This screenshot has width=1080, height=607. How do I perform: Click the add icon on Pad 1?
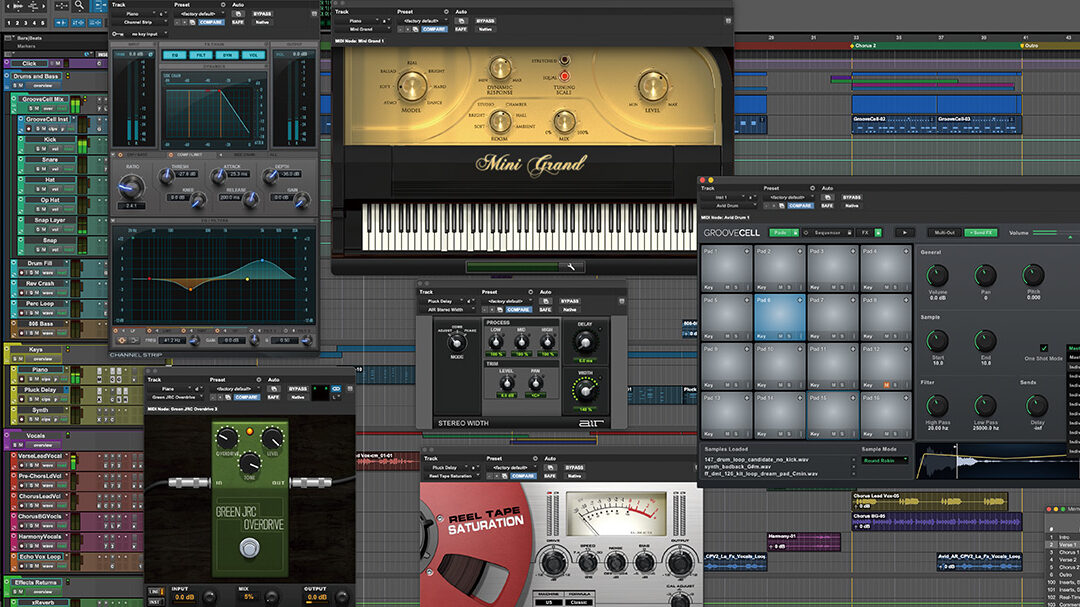click(x=747, y=251)
